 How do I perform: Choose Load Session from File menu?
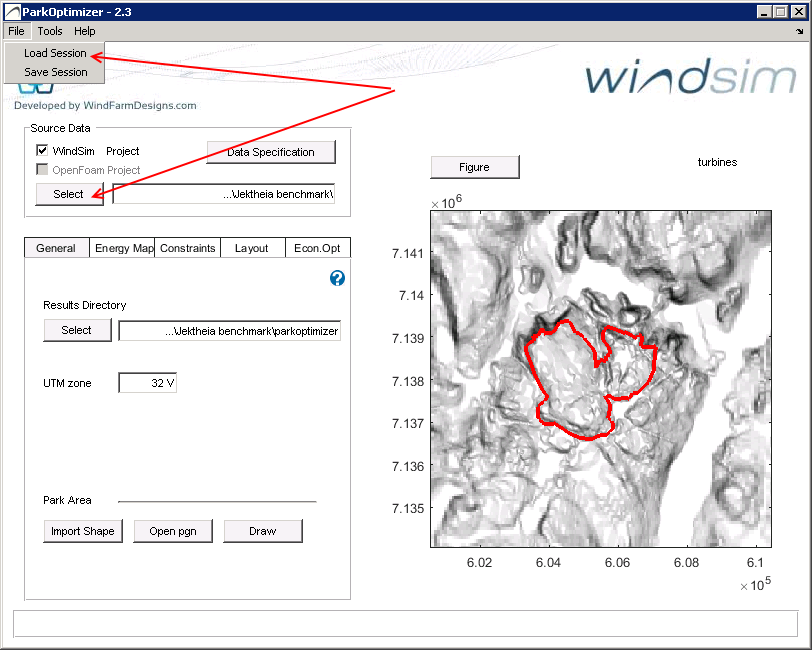(55, 53)
